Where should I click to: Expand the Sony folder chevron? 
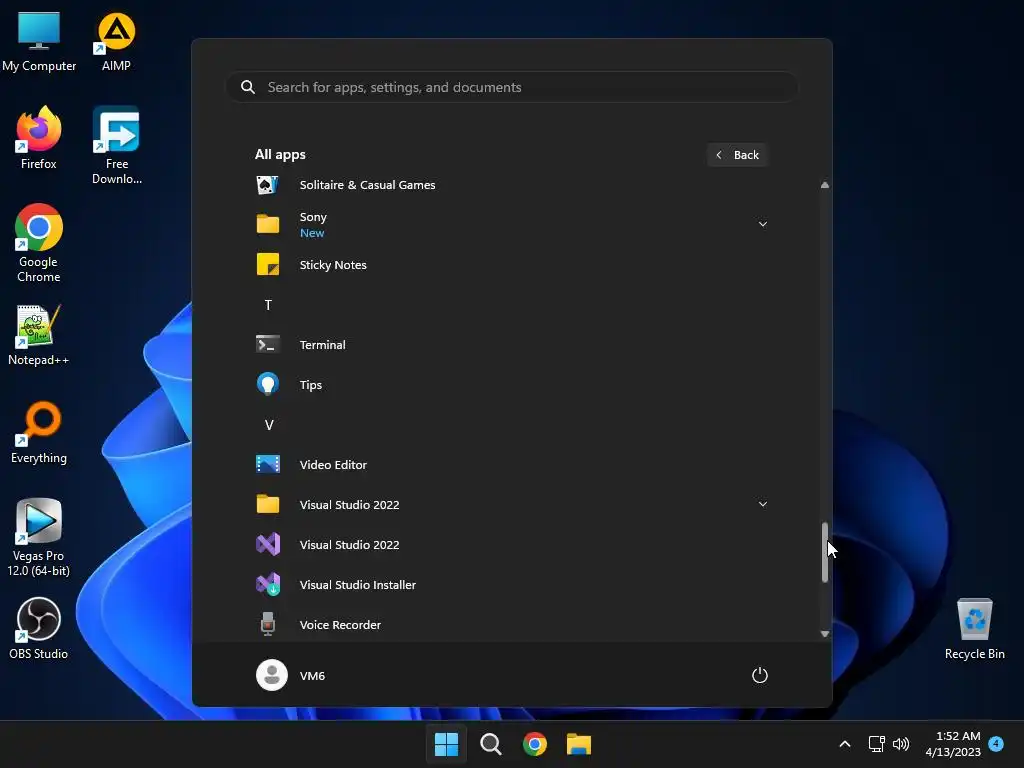(762, 224)
